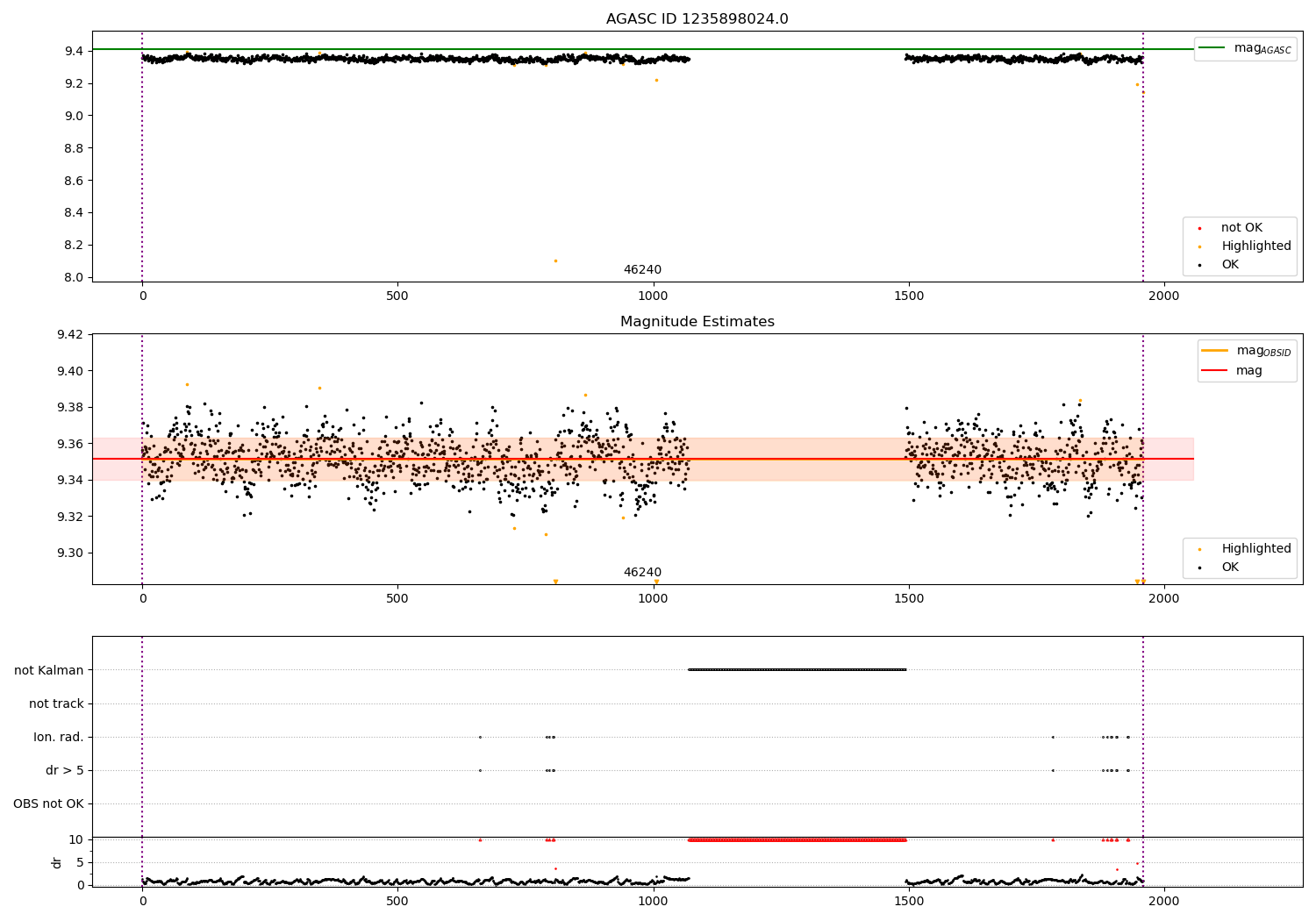Select 'OK' legend entry in top plot
The image size is (1316, 921).
[x=1230, y=265]
